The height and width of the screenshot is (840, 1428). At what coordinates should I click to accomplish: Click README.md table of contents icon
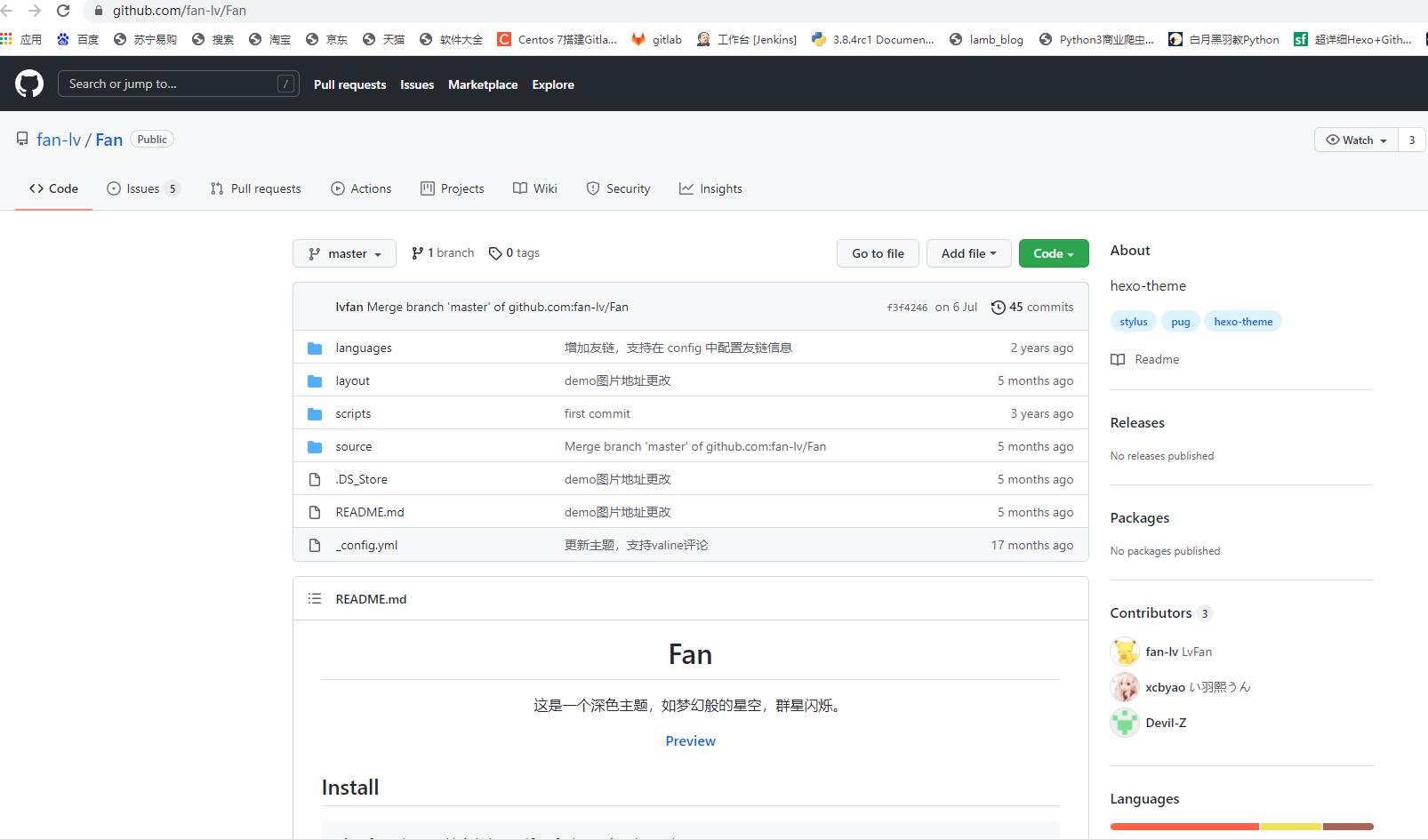(x=315, y=598)
